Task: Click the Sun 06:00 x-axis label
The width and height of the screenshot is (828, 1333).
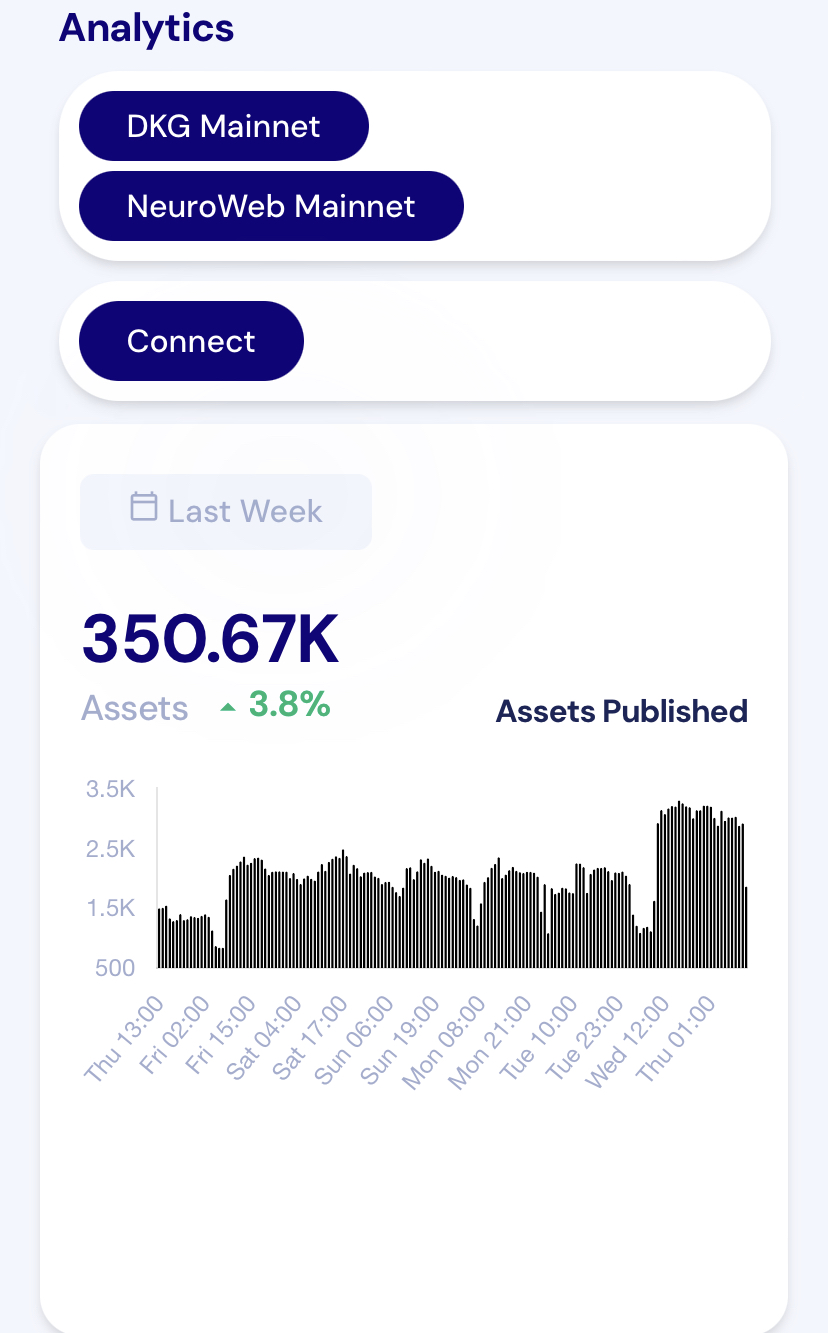Action: [x=353, y=1041]
